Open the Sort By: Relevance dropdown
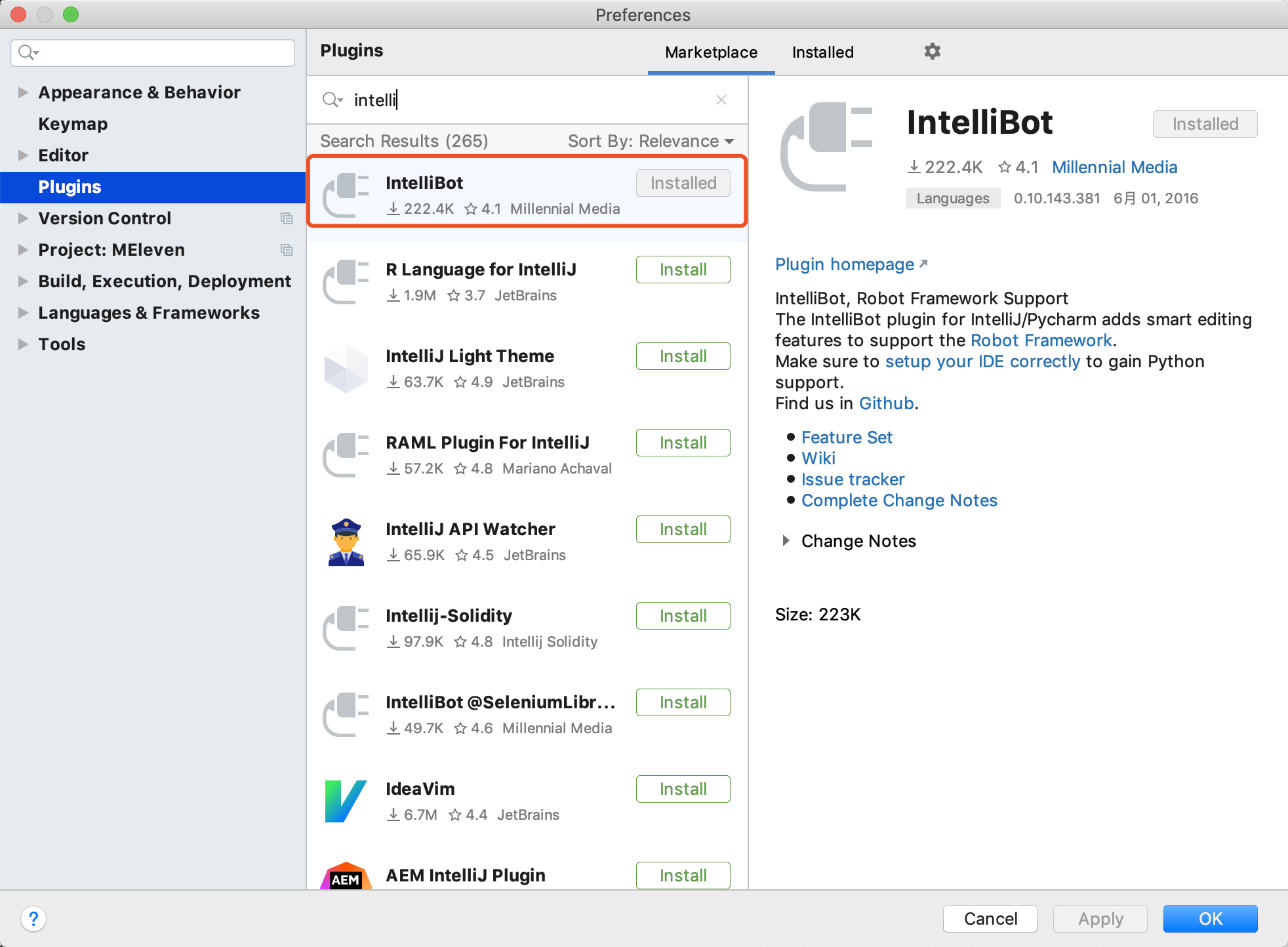 pos(651,141)
